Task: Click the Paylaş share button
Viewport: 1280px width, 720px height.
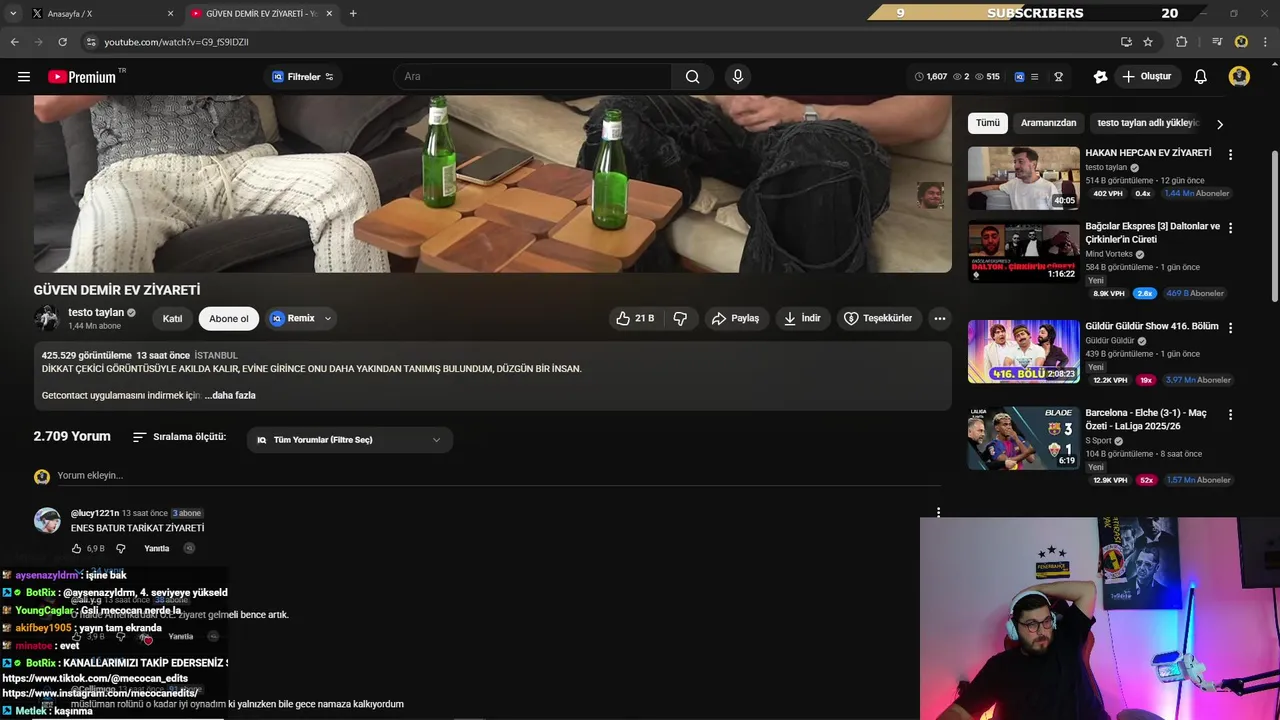Action: coord(736,318)
